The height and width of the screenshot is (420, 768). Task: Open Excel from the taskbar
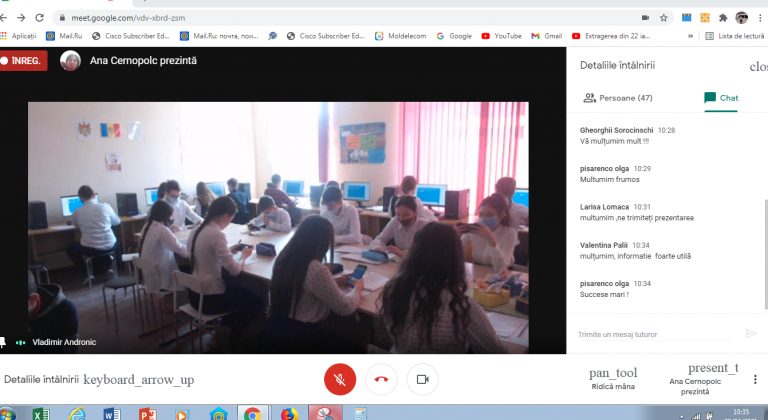[42, 413]
